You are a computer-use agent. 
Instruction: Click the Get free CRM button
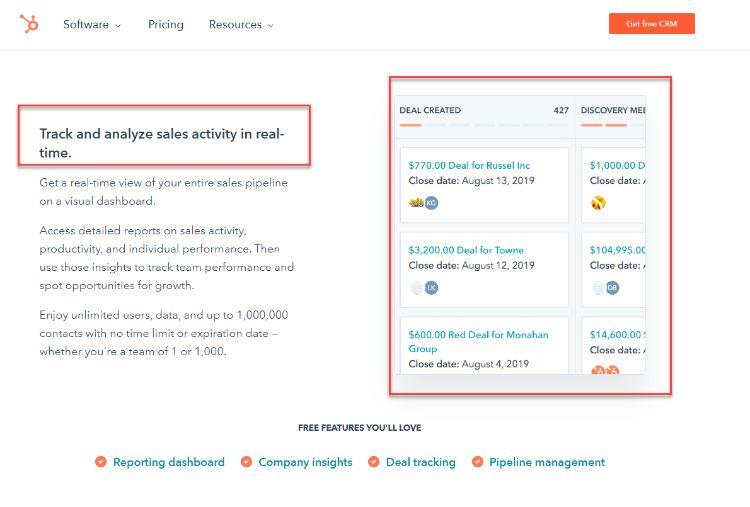pyautogui.click(x=651, y=23)
